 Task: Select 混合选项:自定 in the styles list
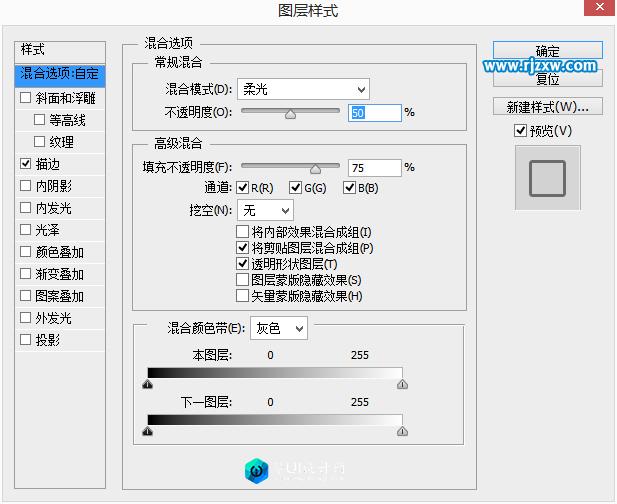[60, 76]
